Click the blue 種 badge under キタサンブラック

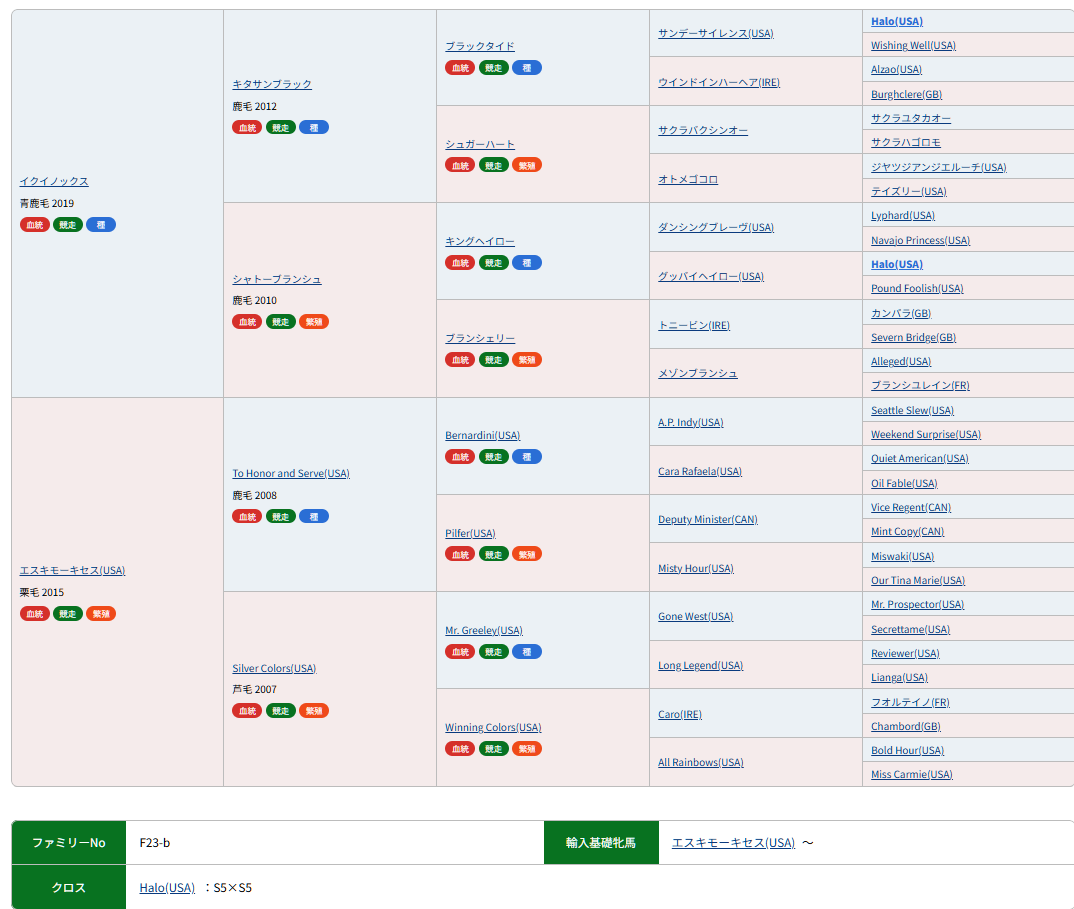pyautogui.click(x=313, y=127)
